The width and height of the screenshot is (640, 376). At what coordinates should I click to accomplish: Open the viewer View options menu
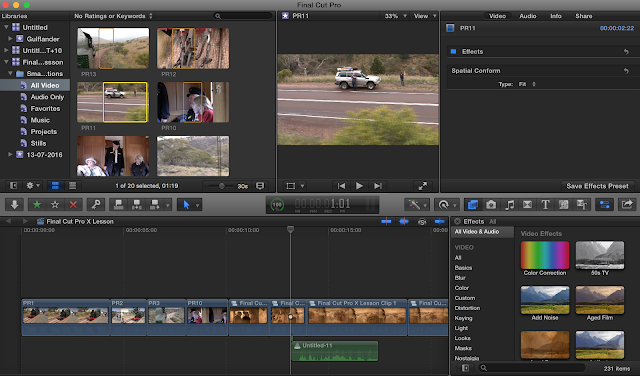click(x=425, y=16)
